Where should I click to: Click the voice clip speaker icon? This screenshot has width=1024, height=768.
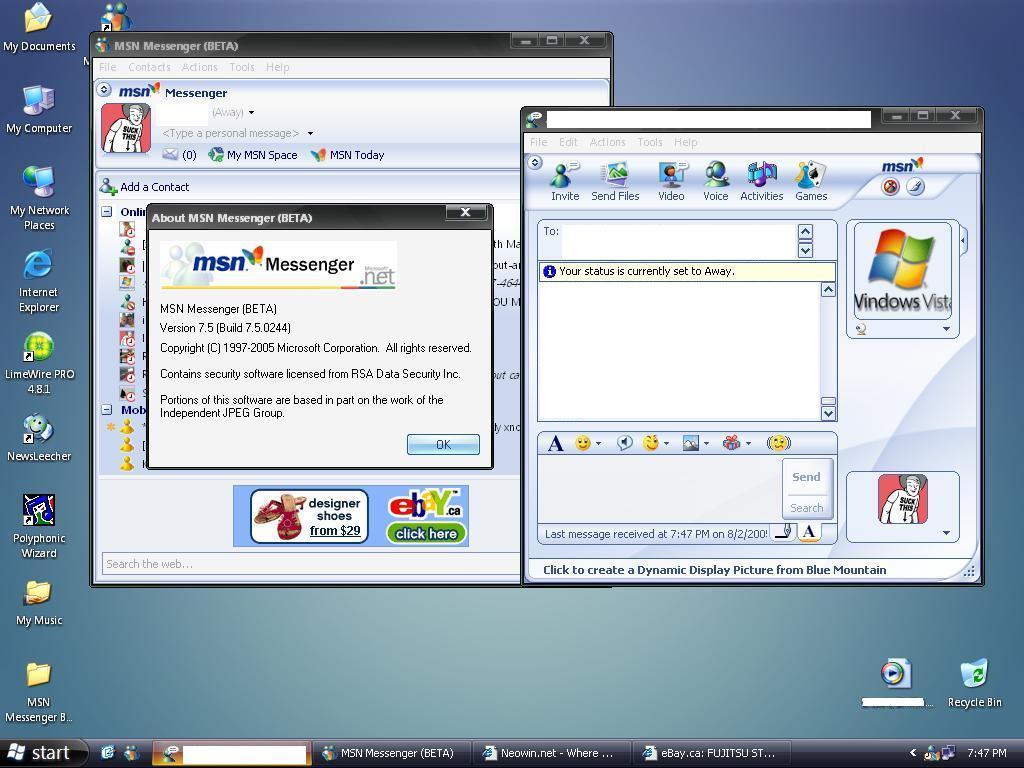coord(624,443)
